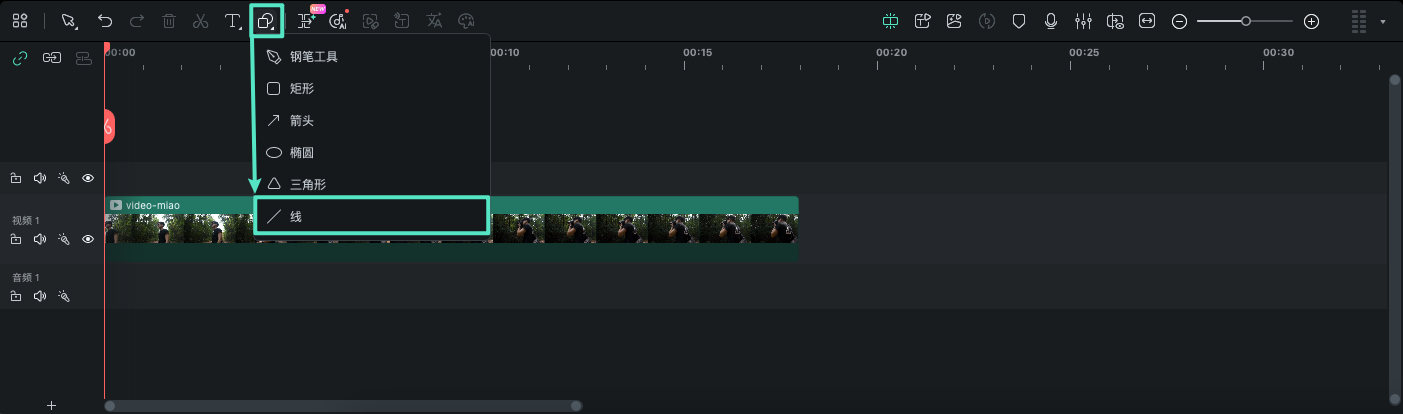The image size is (1403, 414).
Task: Select 钢笔工具 from the shape menu
Action: coord(314,57)
